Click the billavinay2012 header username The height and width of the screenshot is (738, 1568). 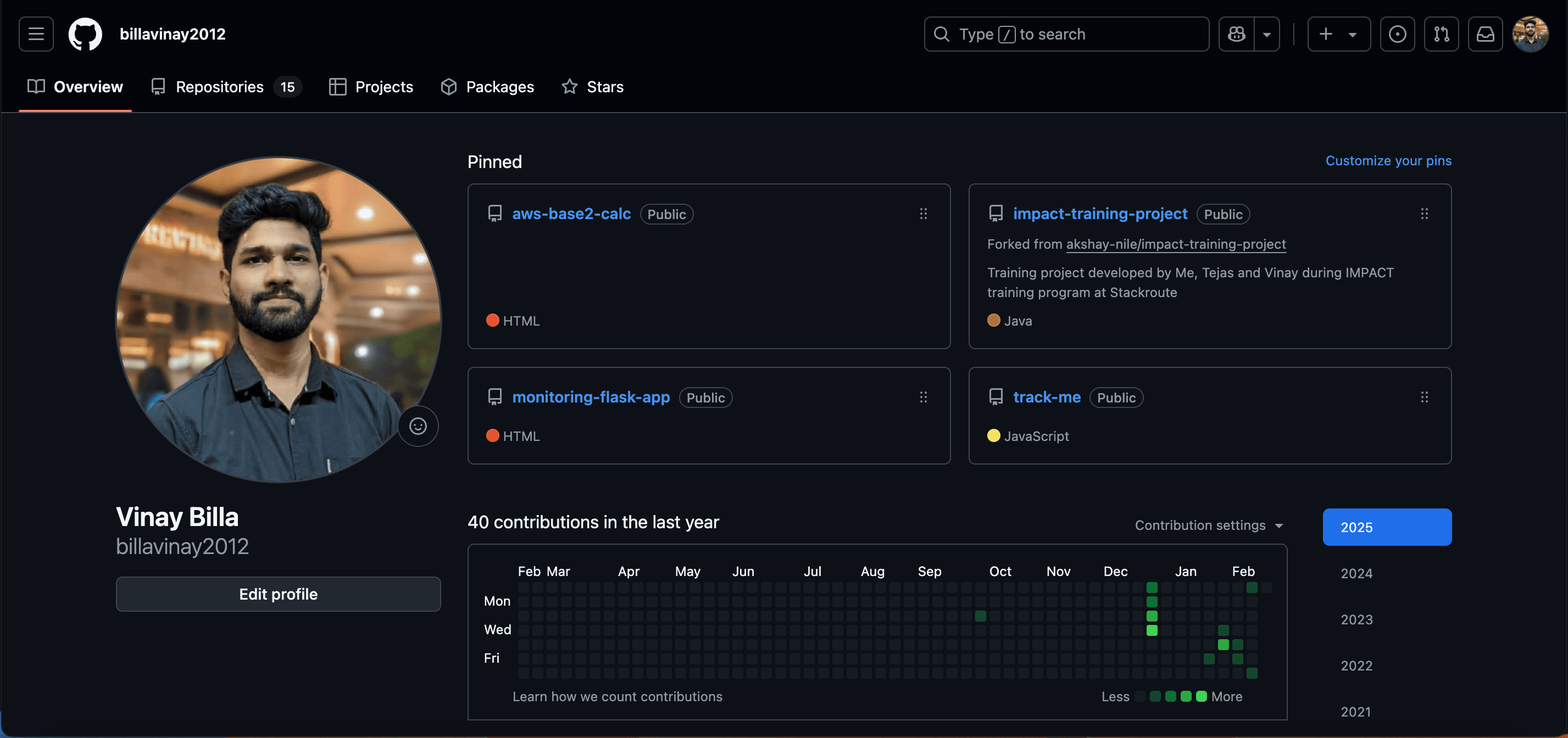(x=173, y=34)
